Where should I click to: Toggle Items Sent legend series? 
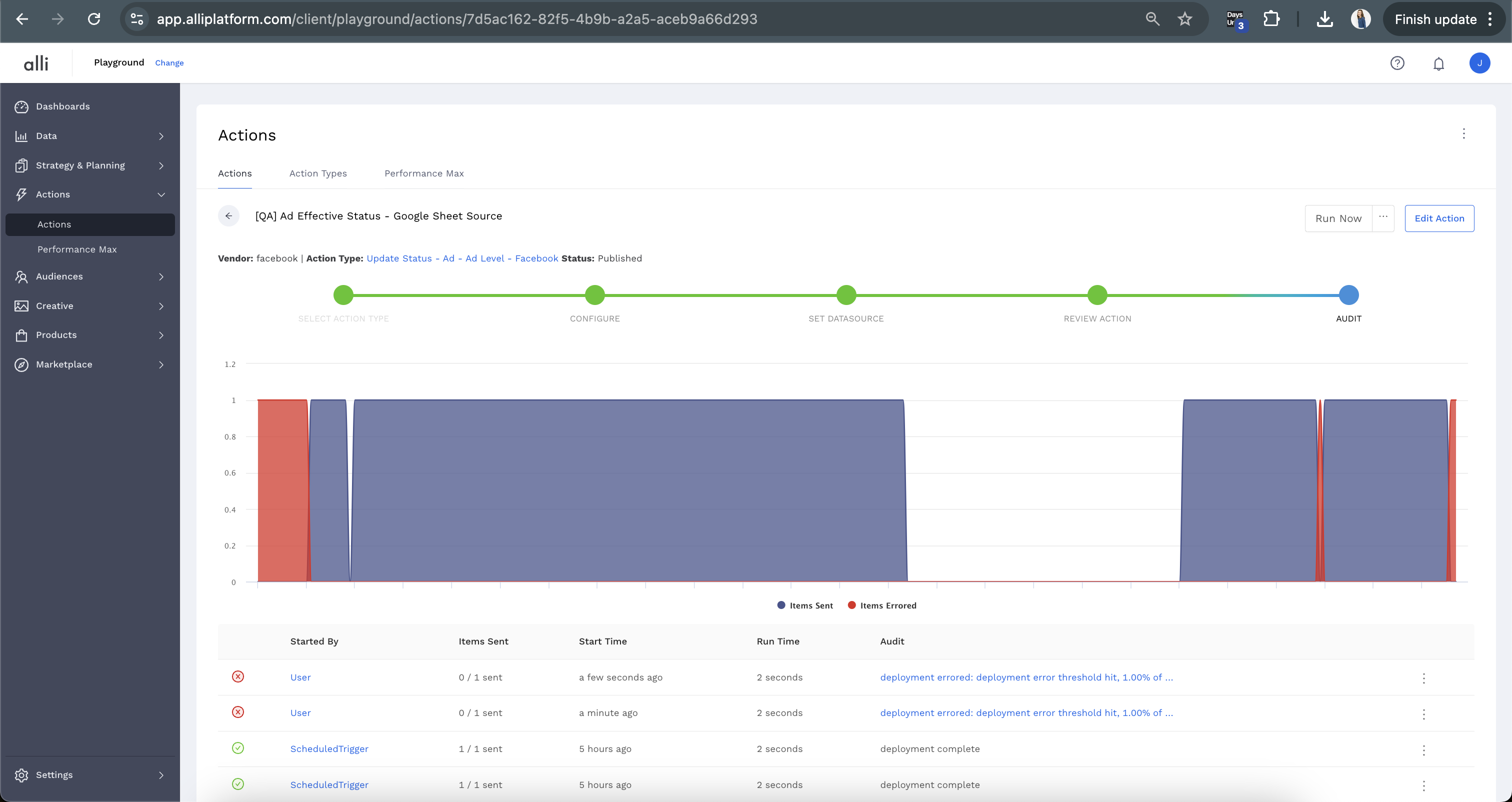click(x=804, y=605)
